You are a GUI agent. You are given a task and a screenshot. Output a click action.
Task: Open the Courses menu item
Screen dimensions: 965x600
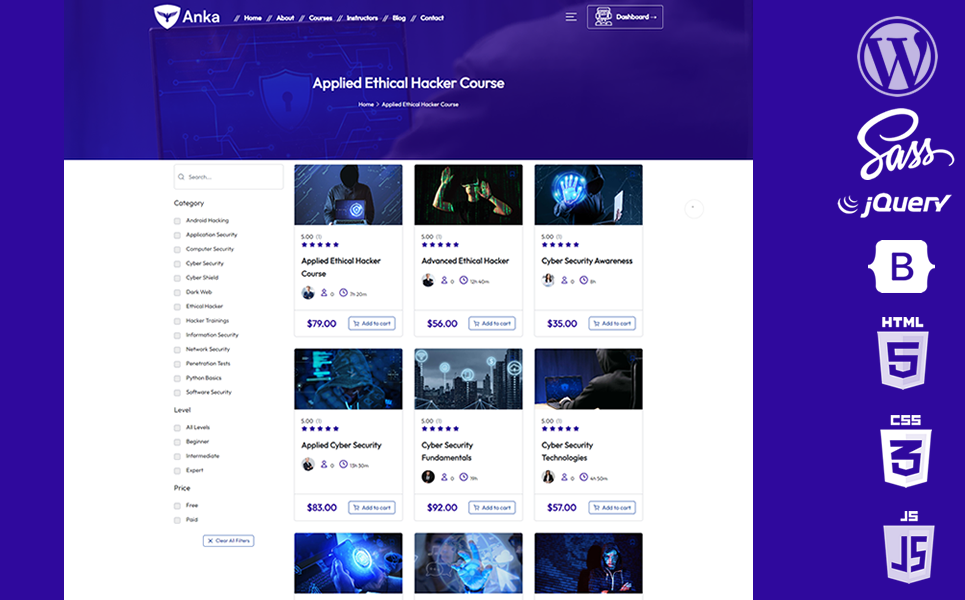(320, 18)
